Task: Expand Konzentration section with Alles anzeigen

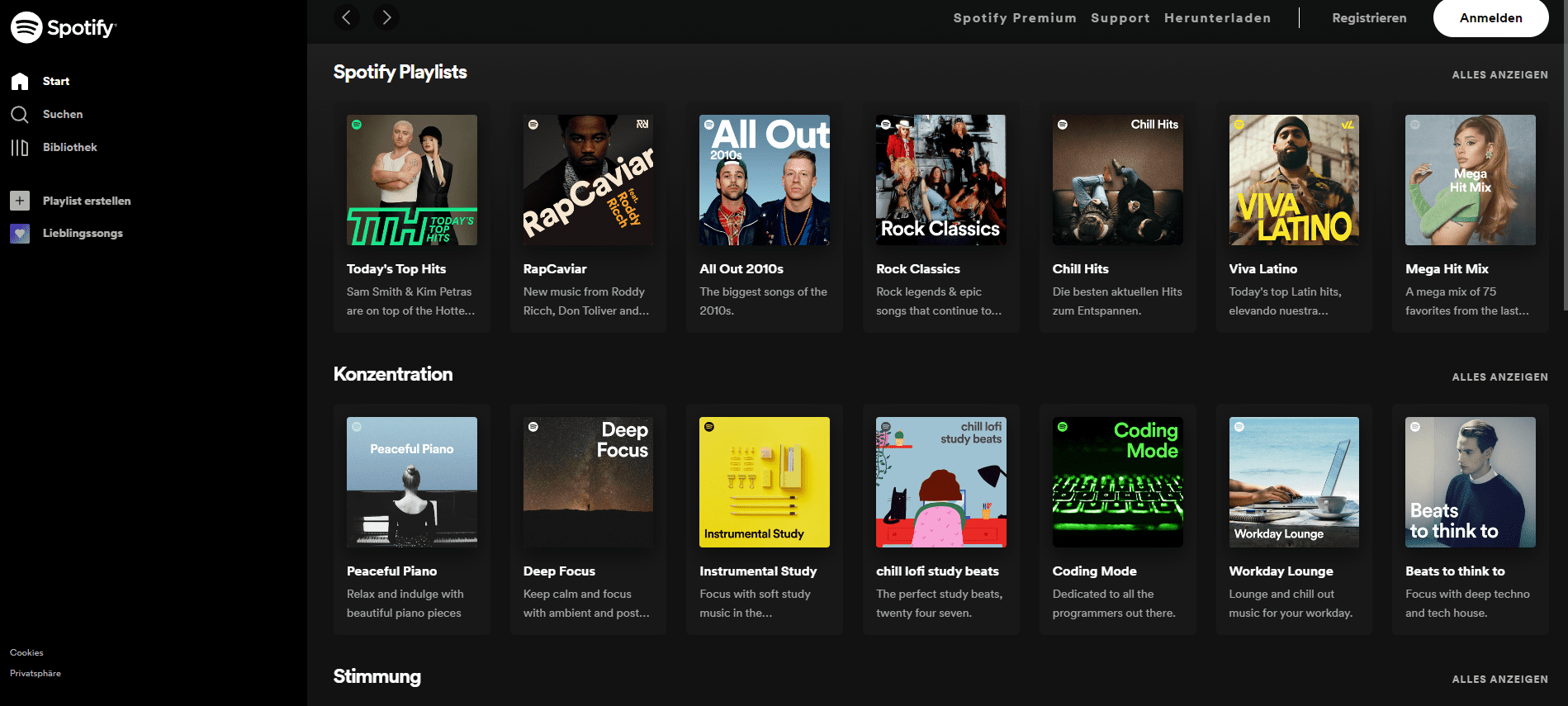Action: coord(1499,377)
